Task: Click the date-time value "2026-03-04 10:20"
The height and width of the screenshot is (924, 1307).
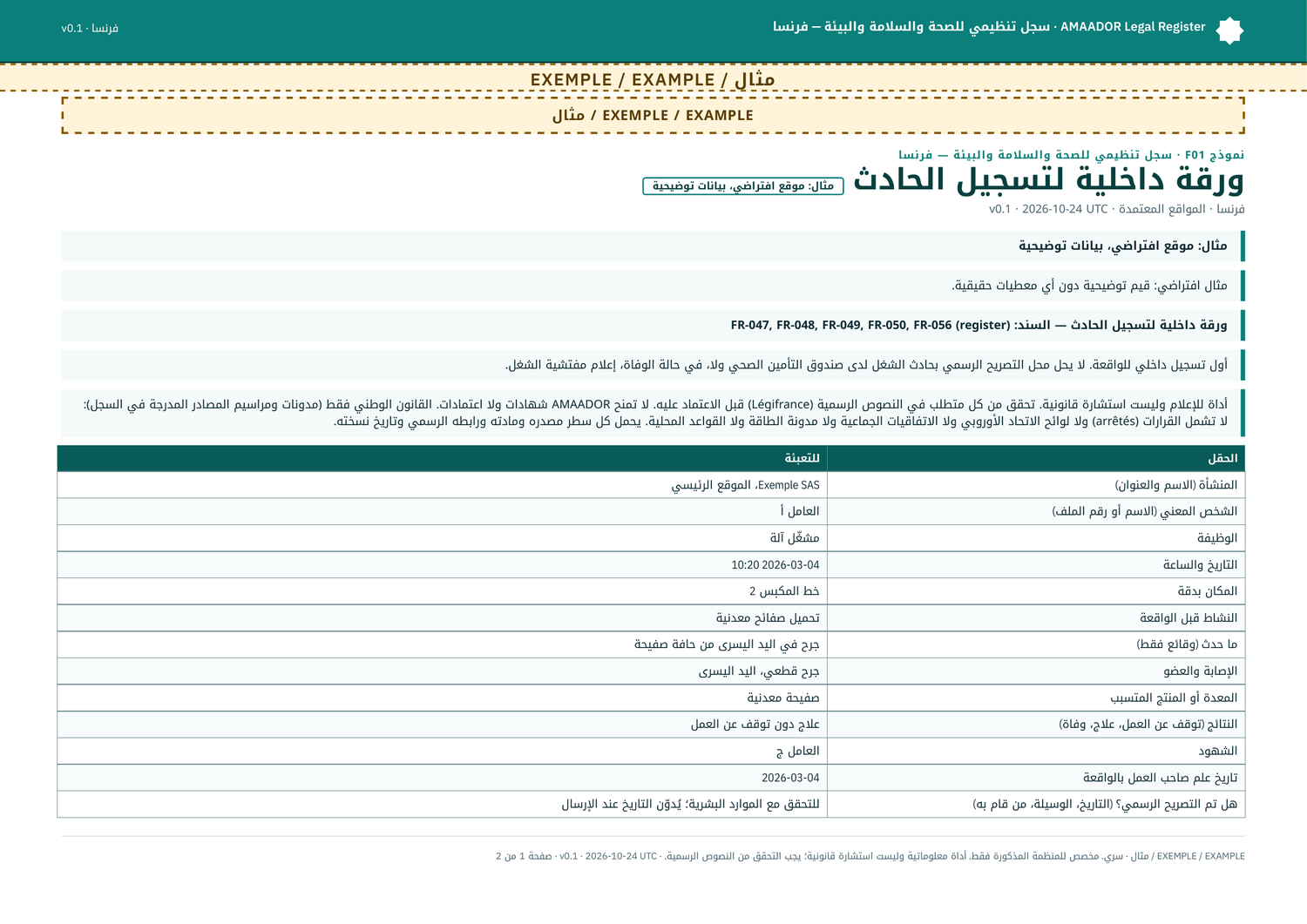Action: 775,565
